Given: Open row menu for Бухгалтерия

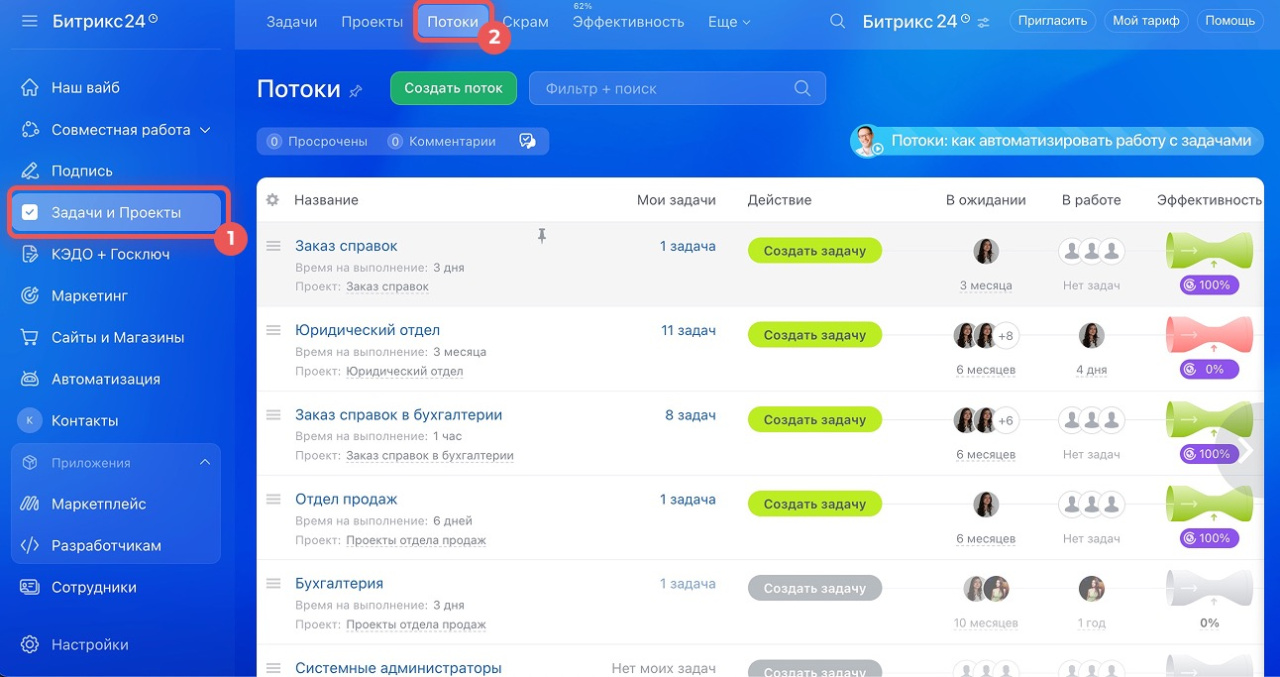Looking at the screenshot, I should (273, 583).
